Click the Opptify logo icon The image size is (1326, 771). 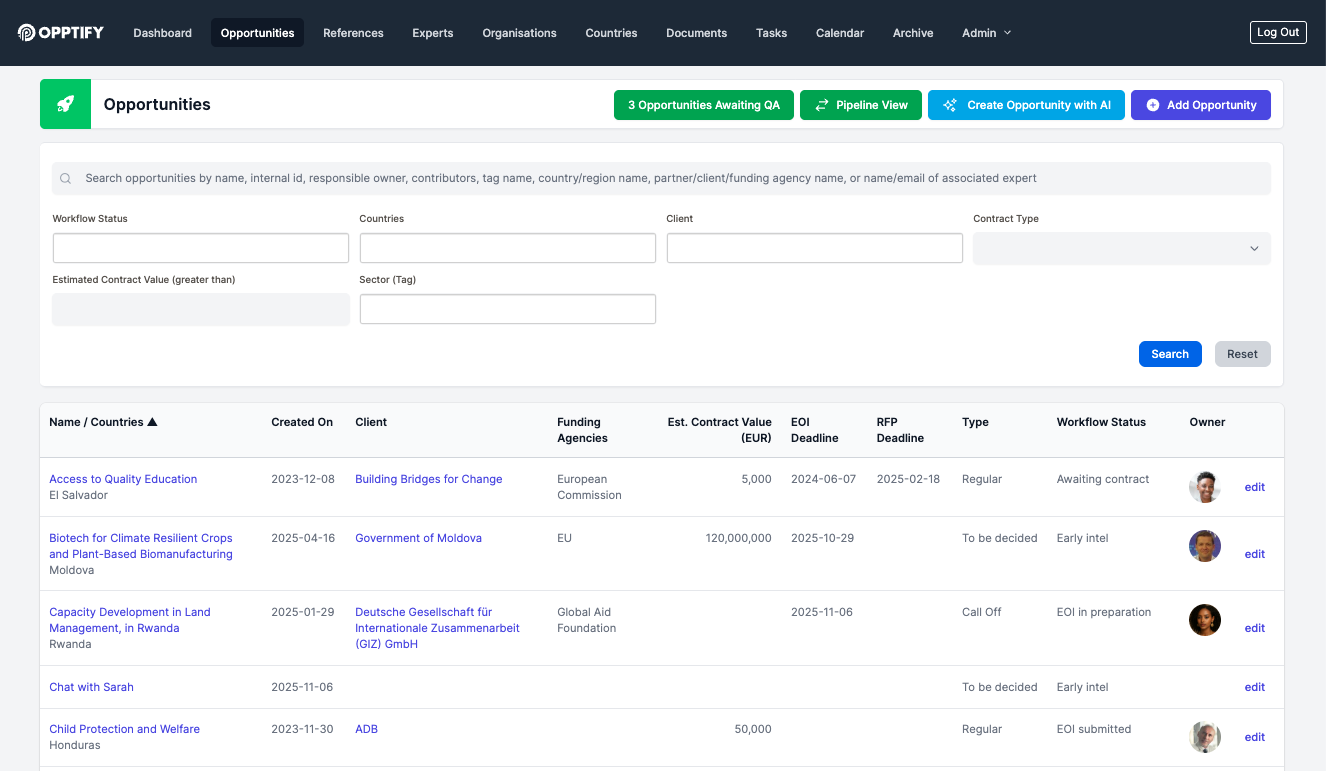[27, 33]
